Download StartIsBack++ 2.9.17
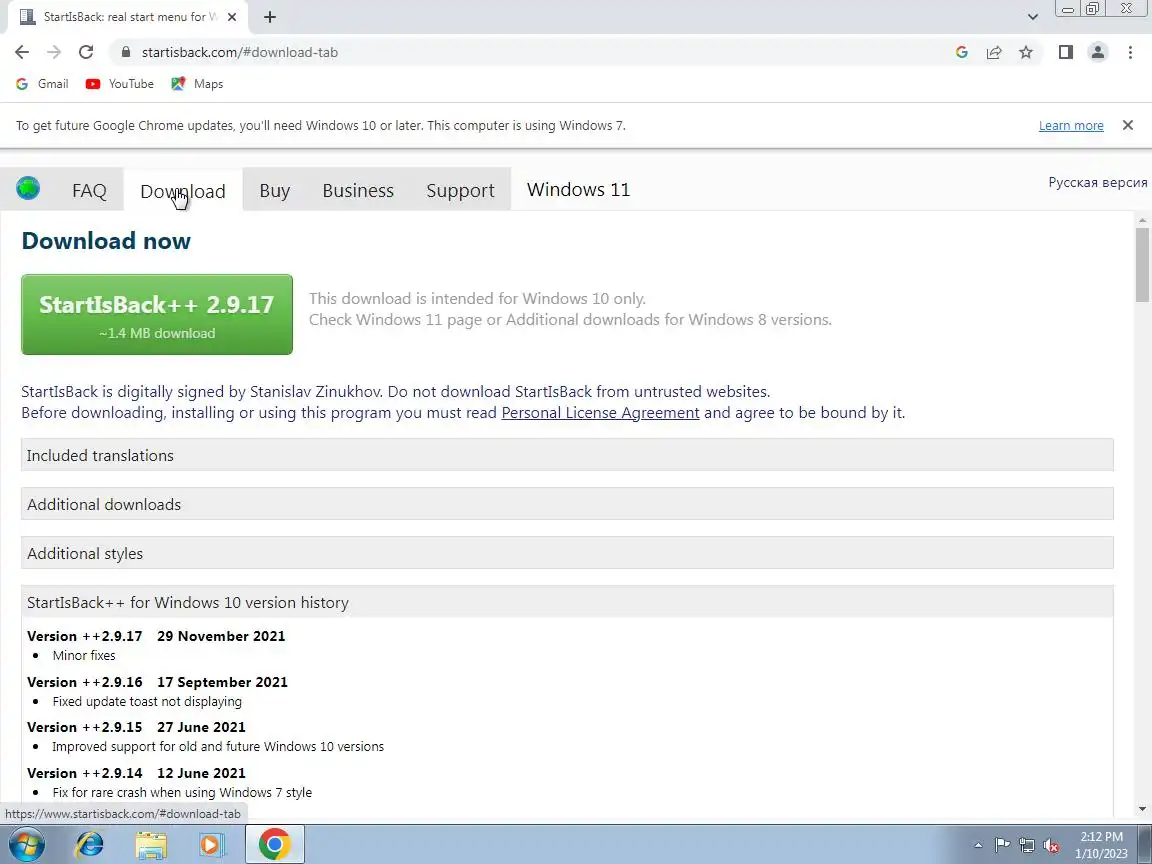Image resolution: width=1152 pixels, height=864 pixels. point(157,314)
